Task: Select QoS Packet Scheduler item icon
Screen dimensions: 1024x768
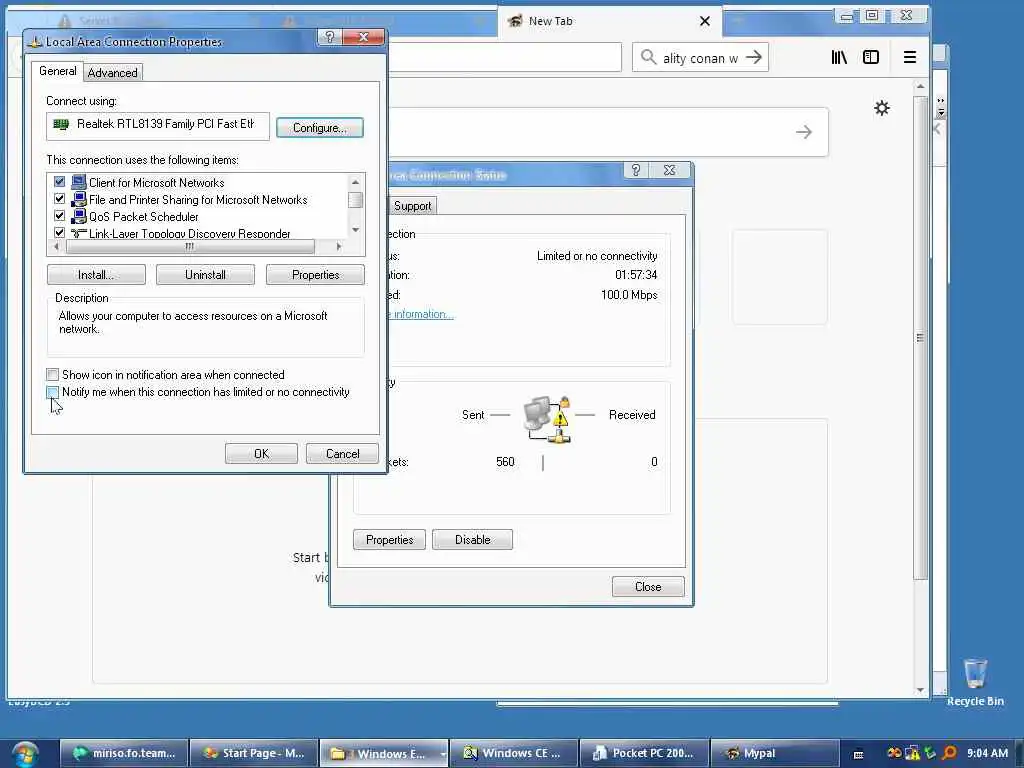Action: [x=78, y=216]
